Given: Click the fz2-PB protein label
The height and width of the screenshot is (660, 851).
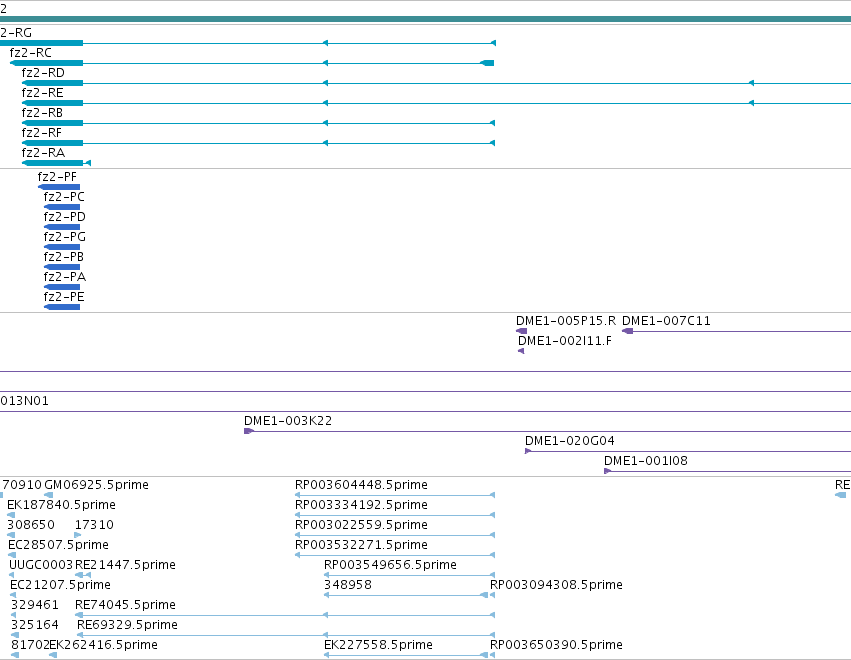Looking at the screenshot, I should (63, 257).
